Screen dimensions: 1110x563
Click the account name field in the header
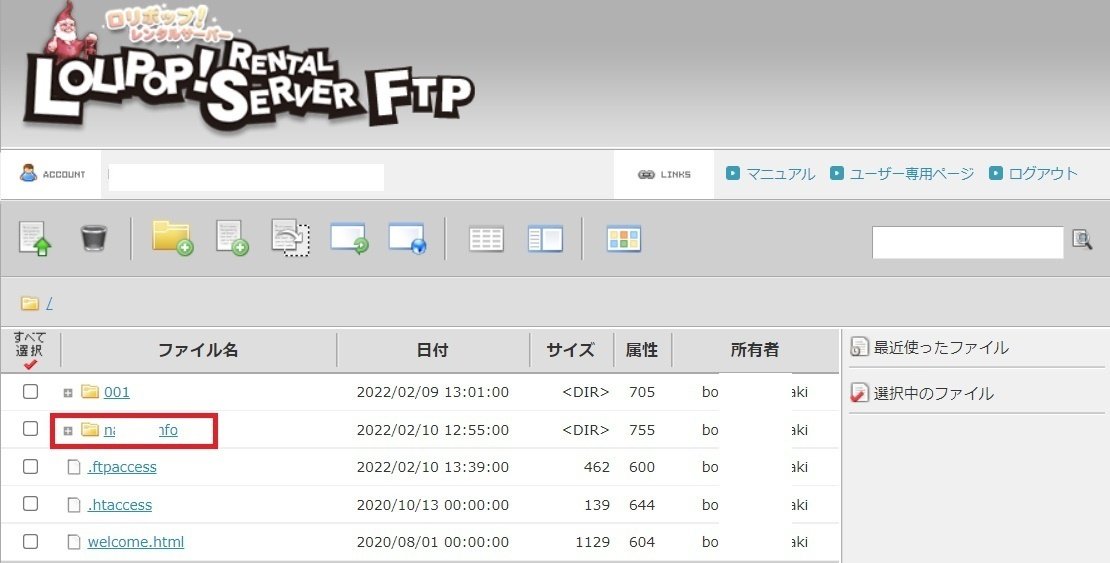click(246, 177)
